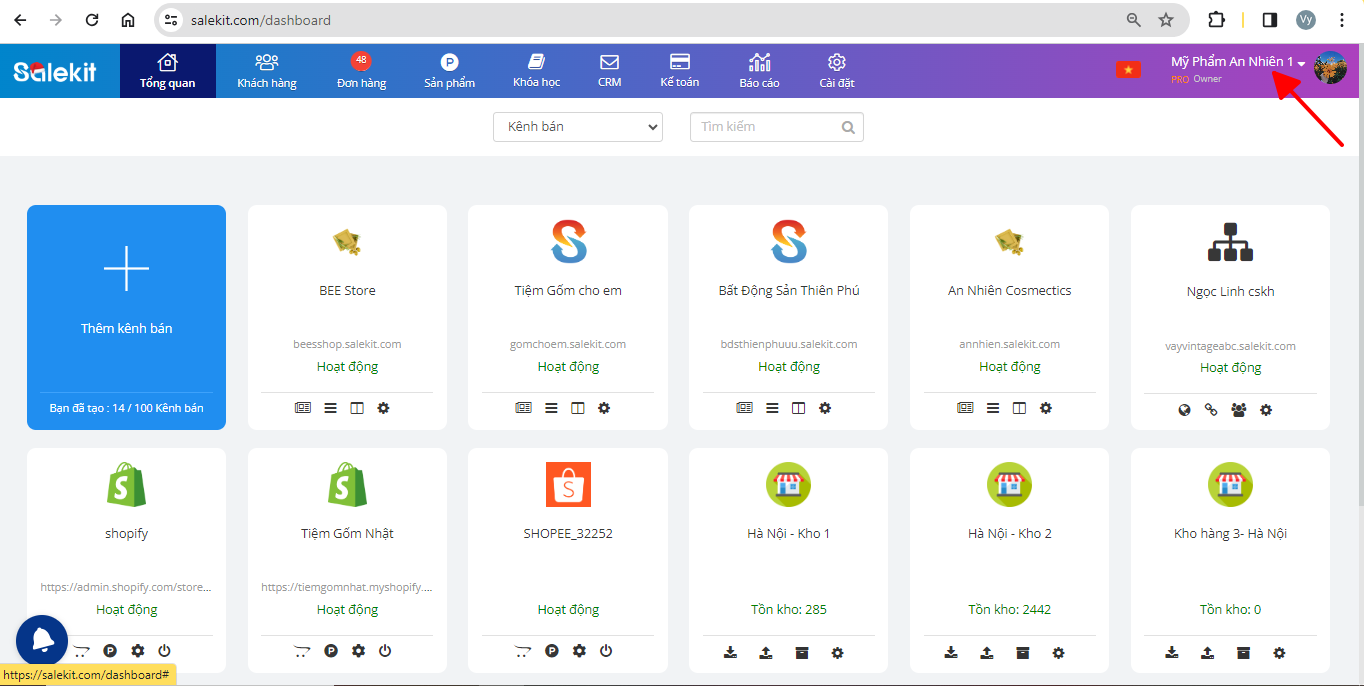
Task: Toggle power for SHOPEE_32252 channel
Action: pos(606,651)
